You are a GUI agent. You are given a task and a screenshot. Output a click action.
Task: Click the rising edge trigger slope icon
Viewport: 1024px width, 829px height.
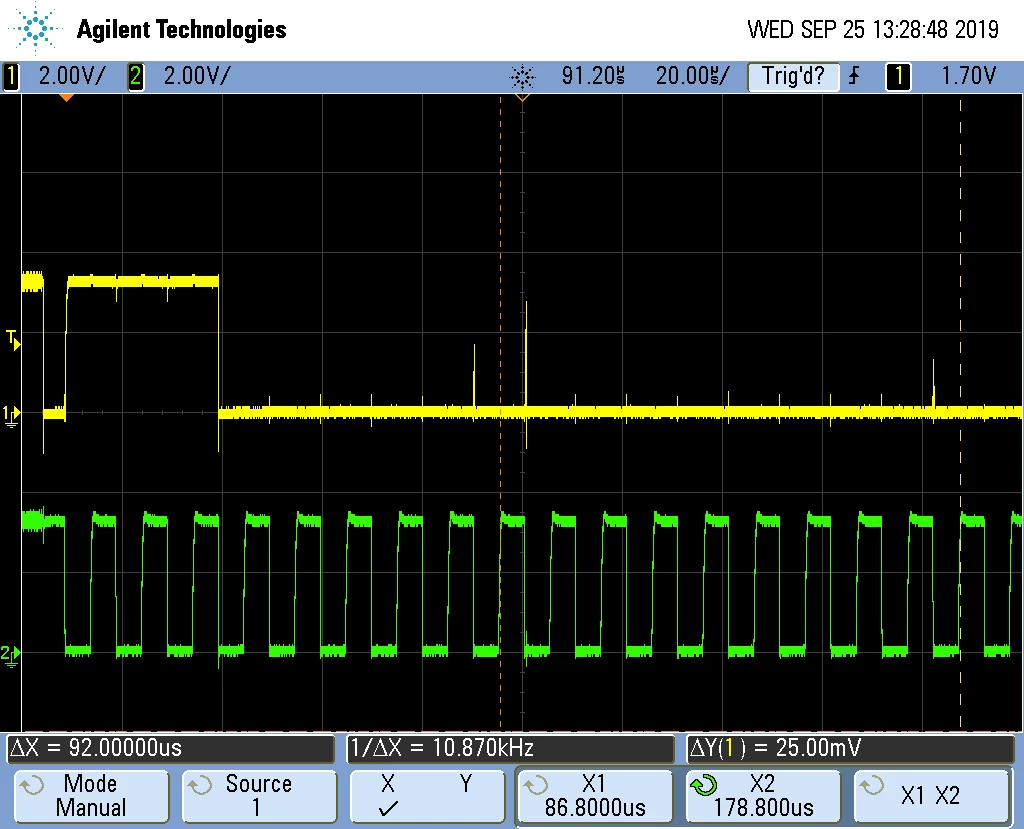coord(854,76)
